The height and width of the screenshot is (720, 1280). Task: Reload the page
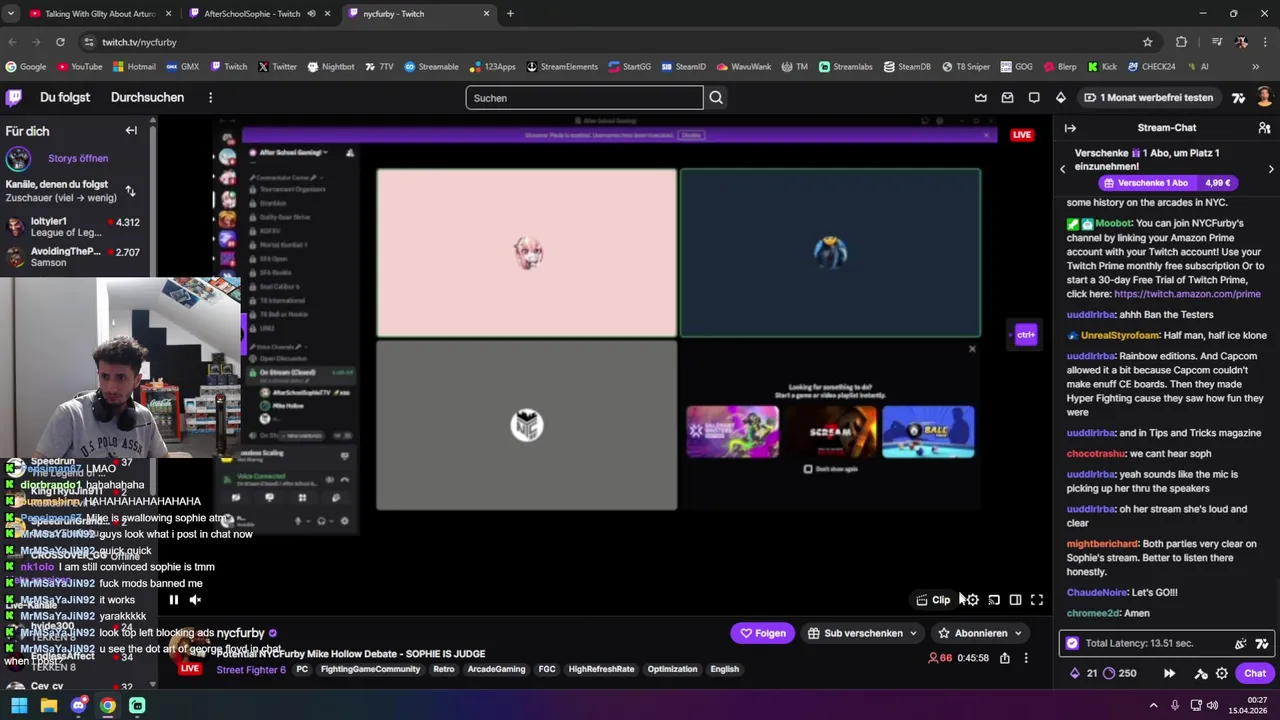click(x=60, y=42)
